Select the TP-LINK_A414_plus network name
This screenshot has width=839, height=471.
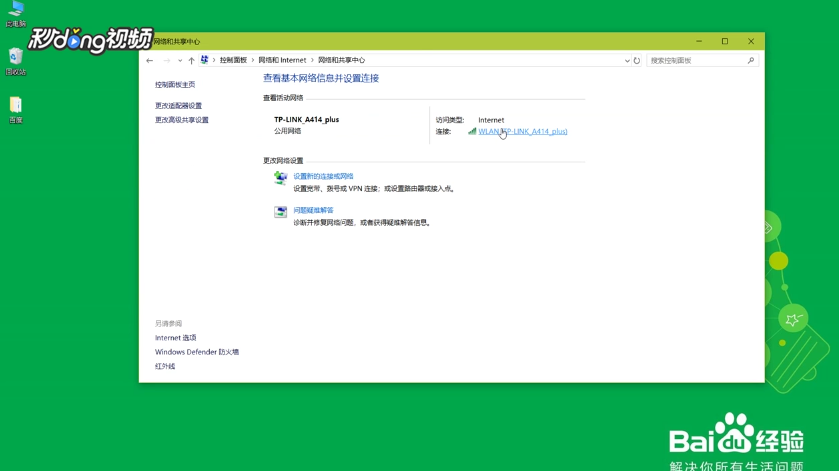[x=307, y=119]
